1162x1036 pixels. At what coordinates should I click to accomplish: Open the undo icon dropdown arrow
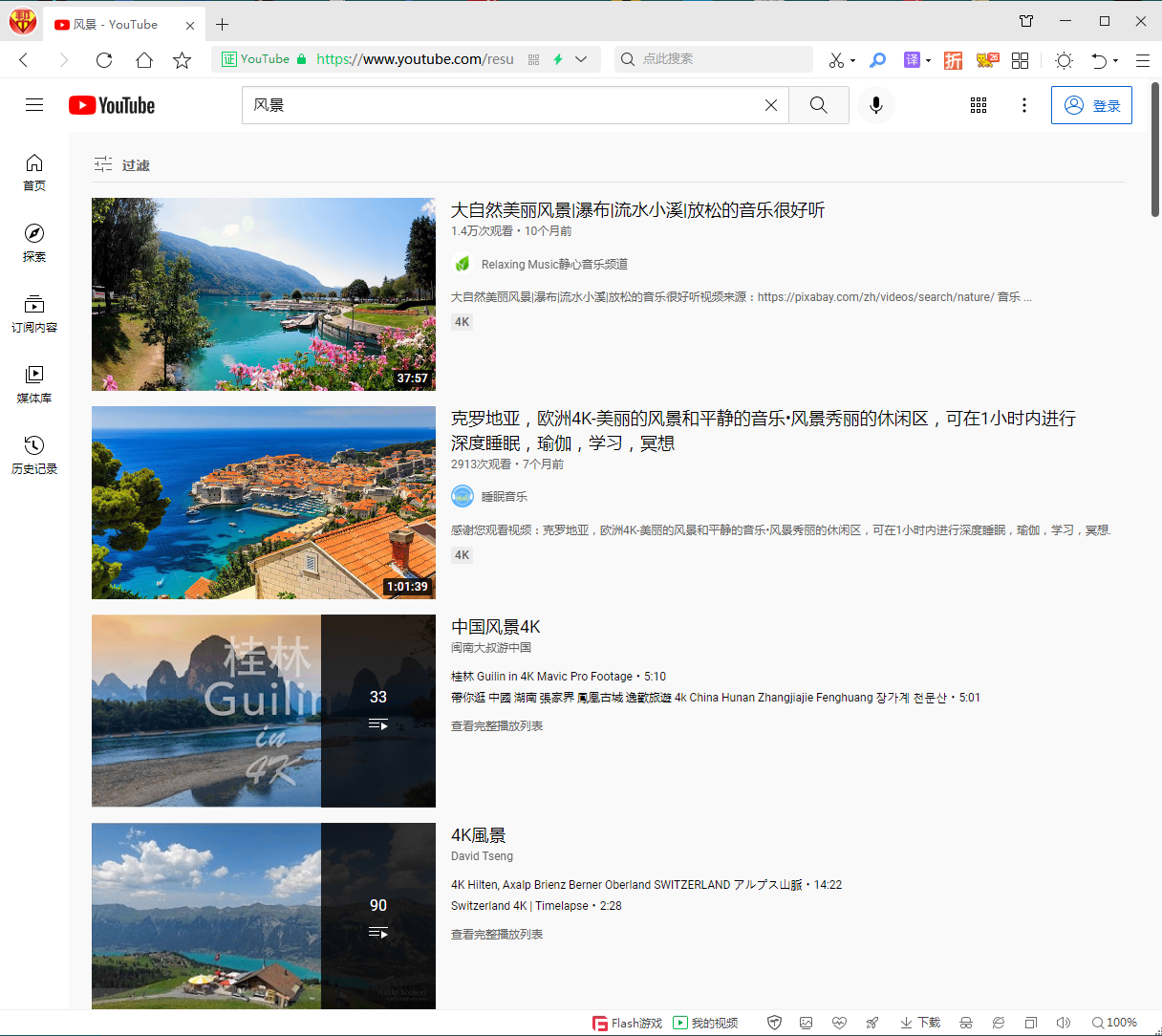tap(1115, 61)
